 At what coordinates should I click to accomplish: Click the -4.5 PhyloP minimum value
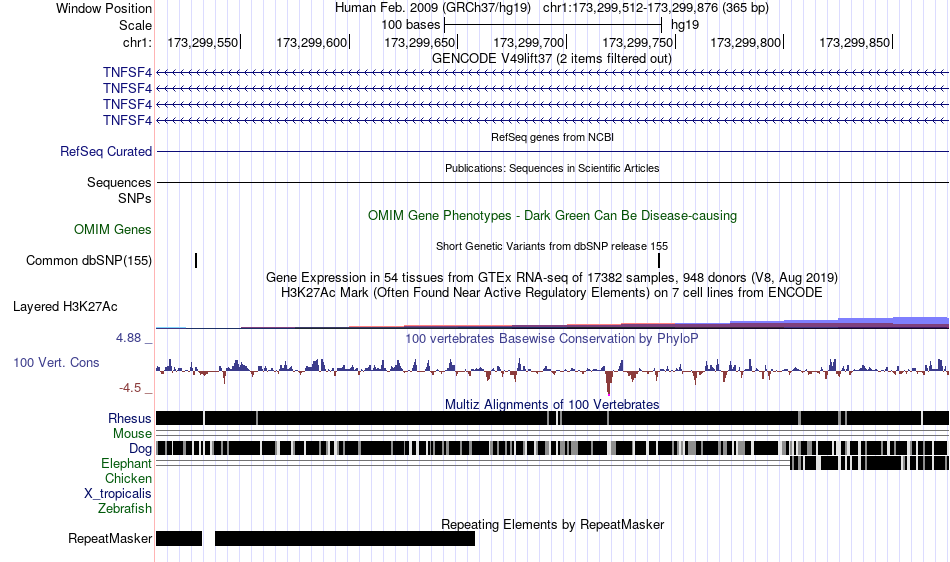pyautogui.click(x=130, y=388)
